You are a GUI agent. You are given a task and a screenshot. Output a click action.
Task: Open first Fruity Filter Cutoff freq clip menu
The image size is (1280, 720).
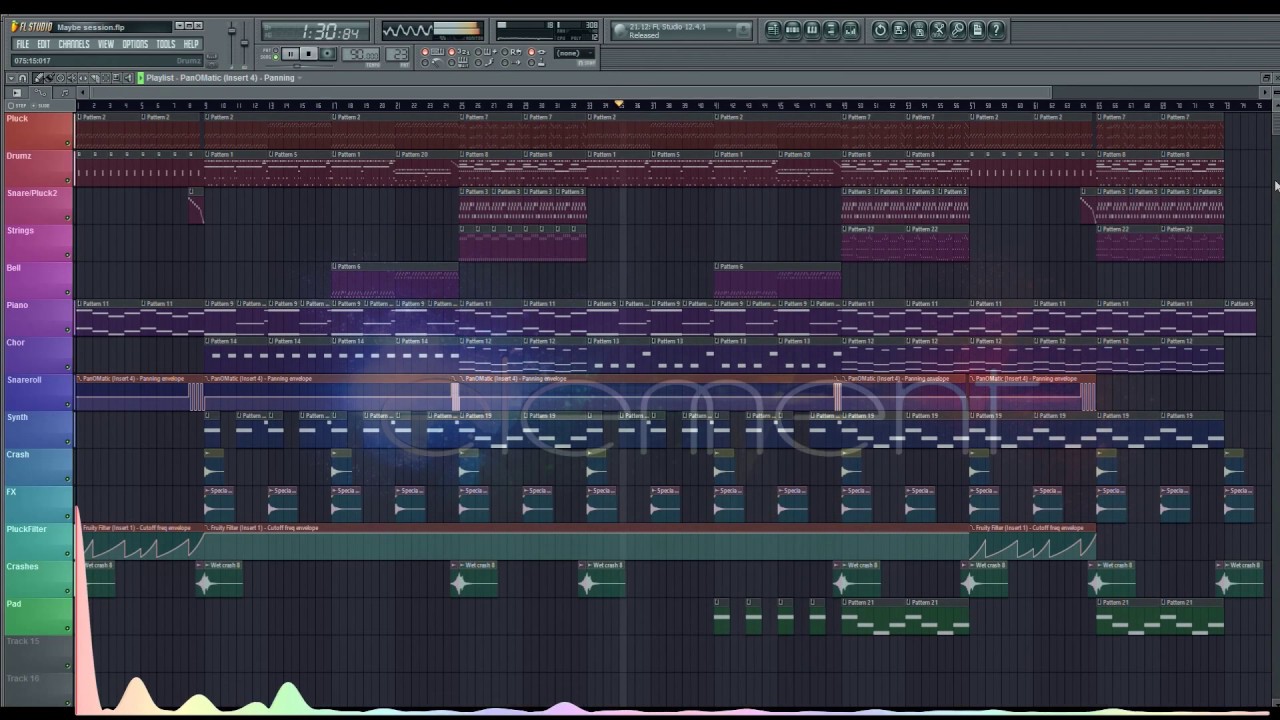tap(79, 528)
